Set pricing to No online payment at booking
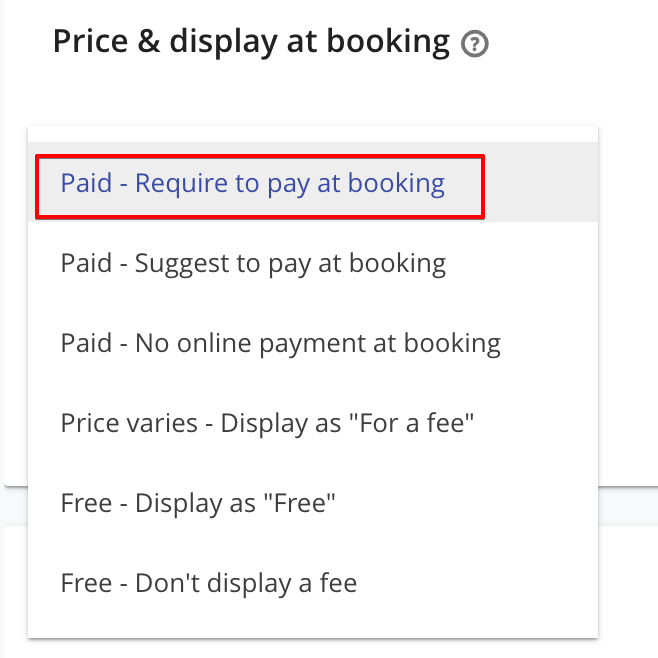The width and height of the screenshot is (658, 658). 313,342
